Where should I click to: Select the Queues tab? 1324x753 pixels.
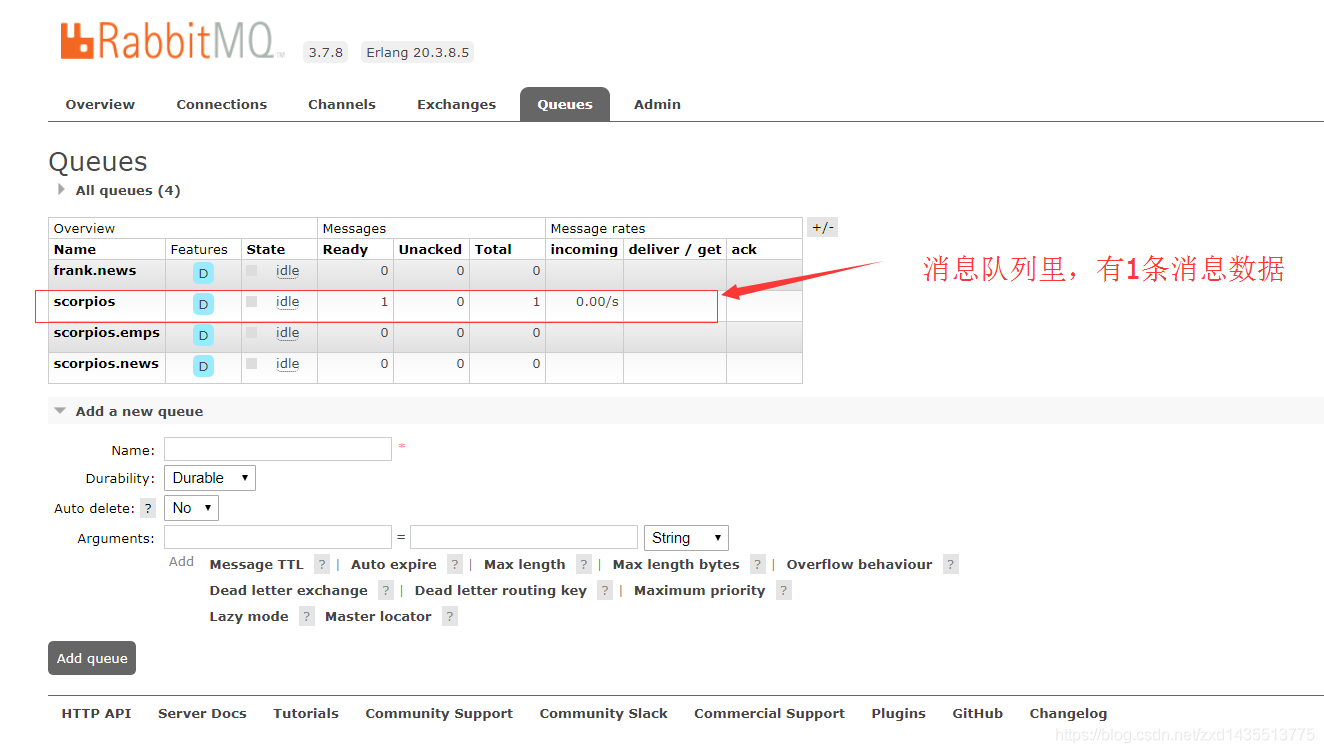pos(565,104)
